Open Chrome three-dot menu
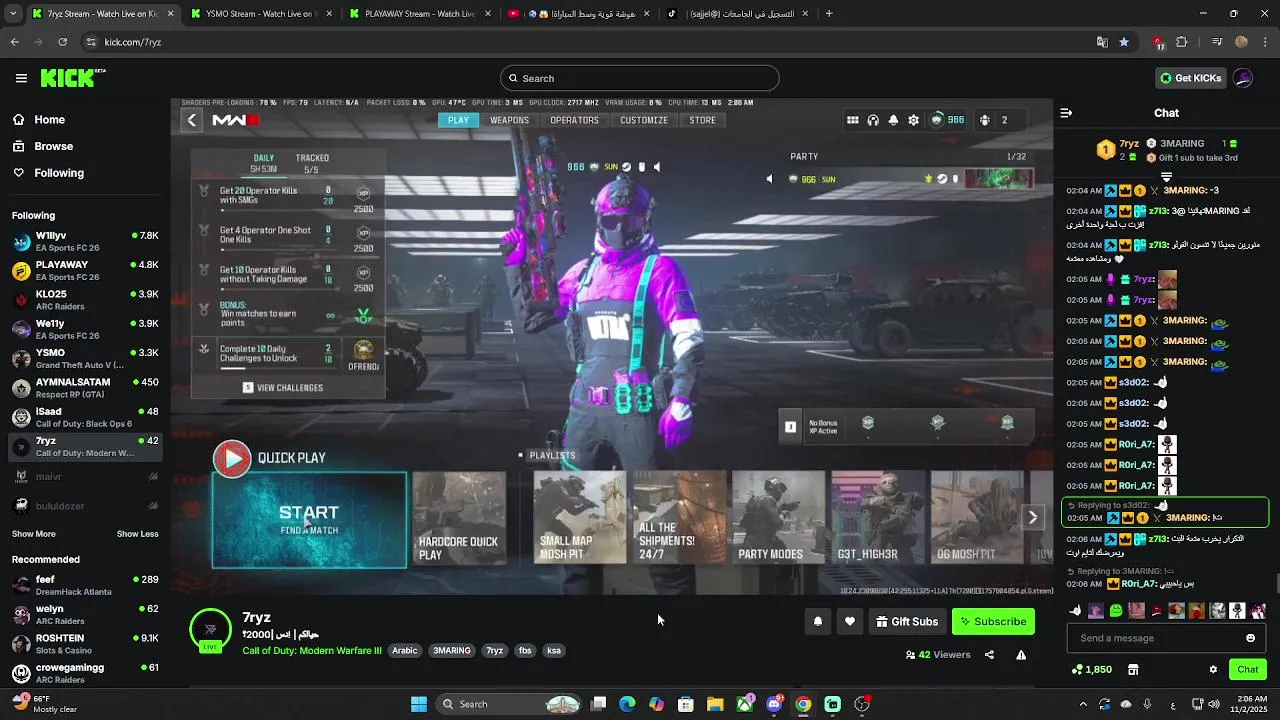 (1265, 42)
